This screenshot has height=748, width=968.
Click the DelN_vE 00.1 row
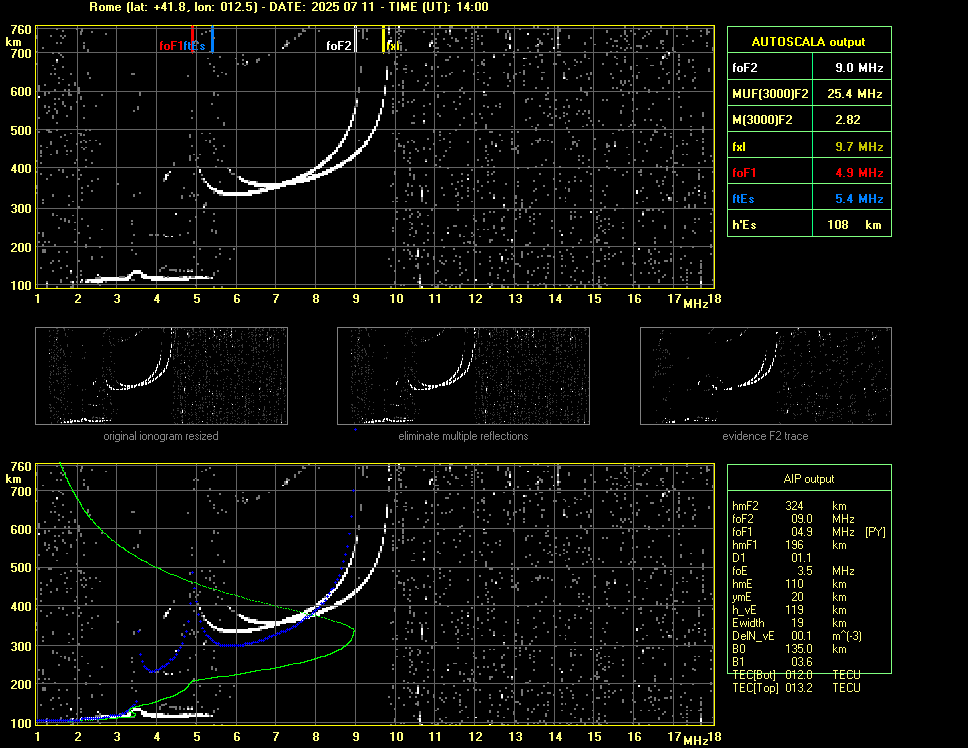click(x=797, y=636)
